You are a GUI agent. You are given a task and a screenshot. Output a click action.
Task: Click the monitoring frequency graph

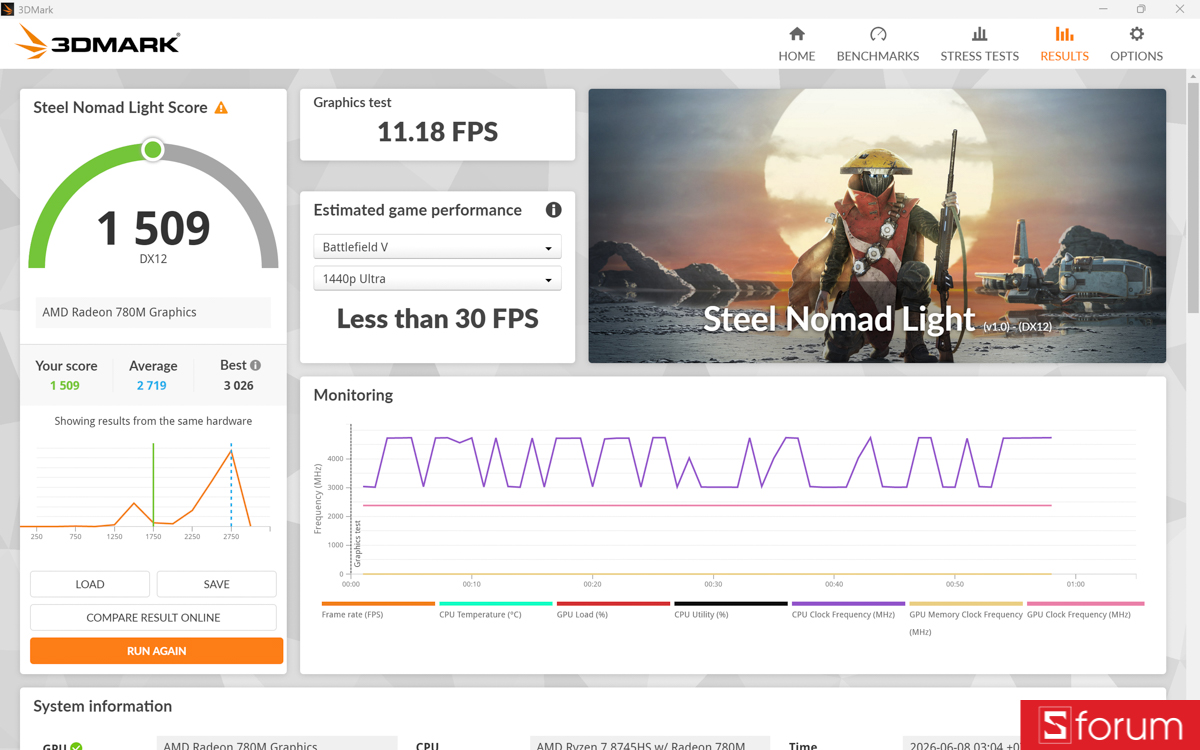coord(743,500)
